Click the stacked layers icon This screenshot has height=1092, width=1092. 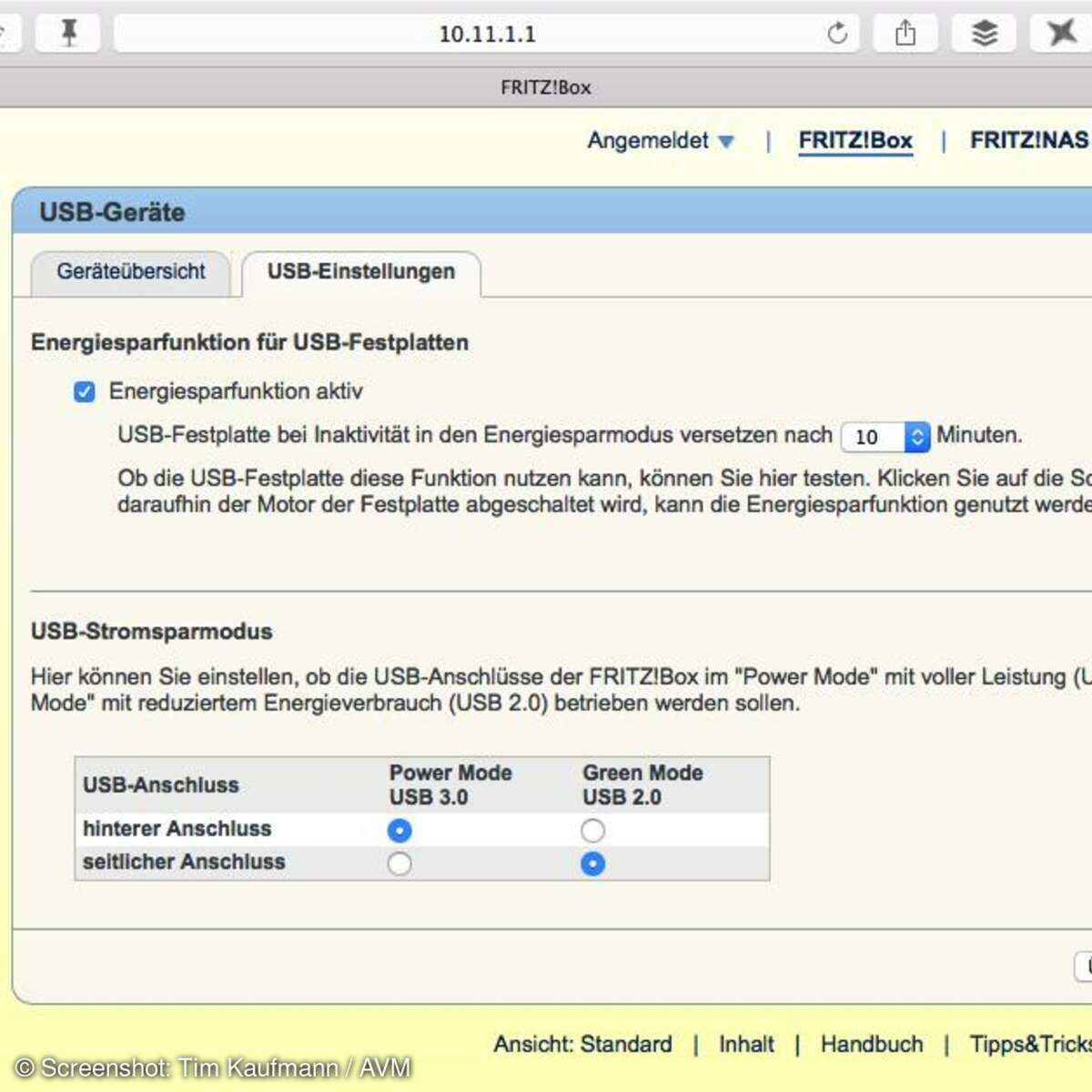[x=984, y=34]
